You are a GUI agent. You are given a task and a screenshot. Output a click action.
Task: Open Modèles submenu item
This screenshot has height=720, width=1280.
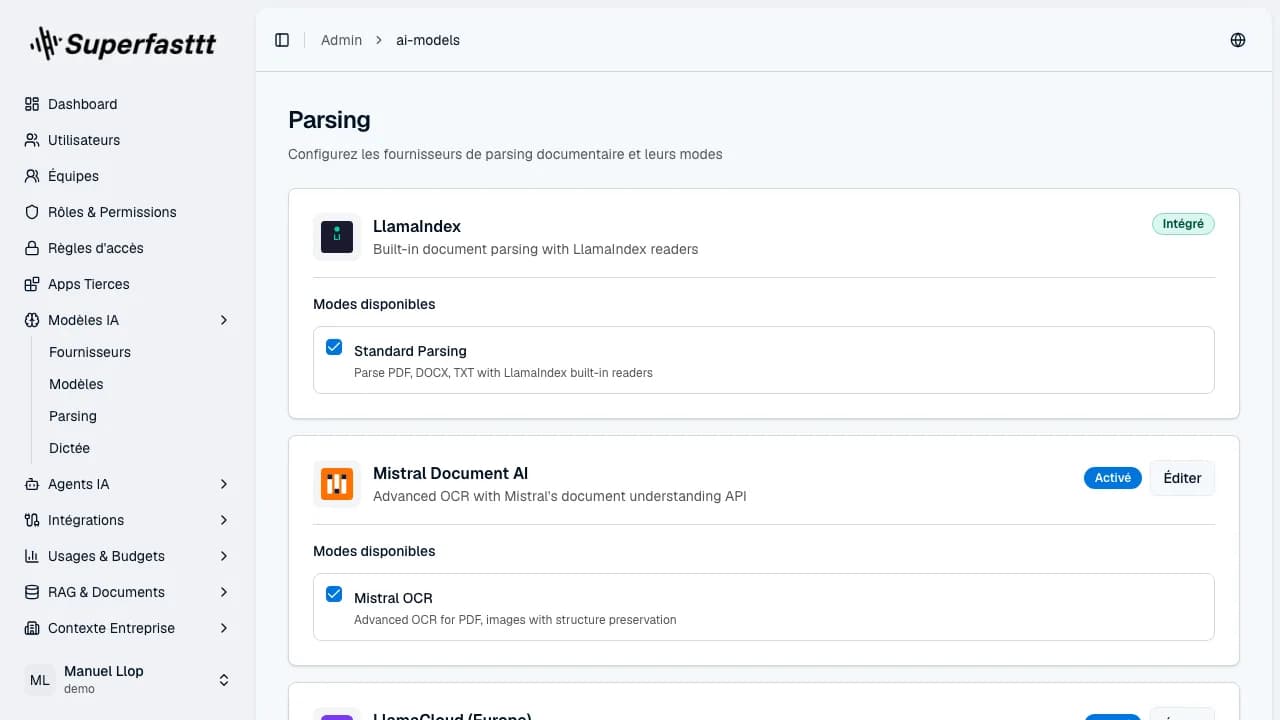pyautogui.click(x=76, y=384)
